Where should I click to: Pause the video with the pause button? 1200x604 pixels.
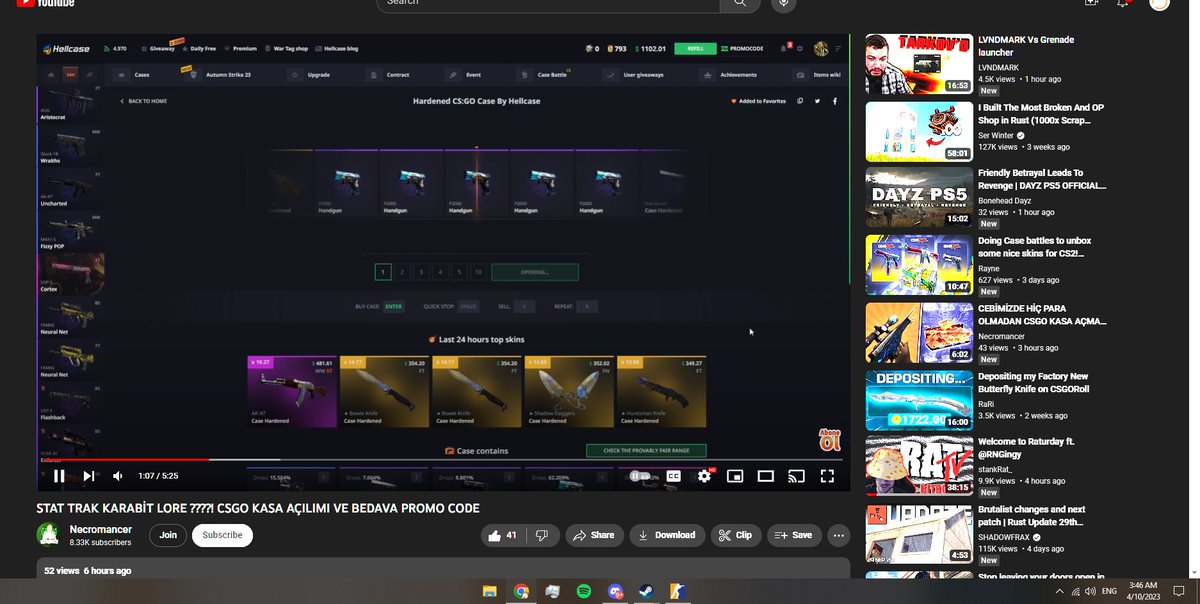coord(59,476)
